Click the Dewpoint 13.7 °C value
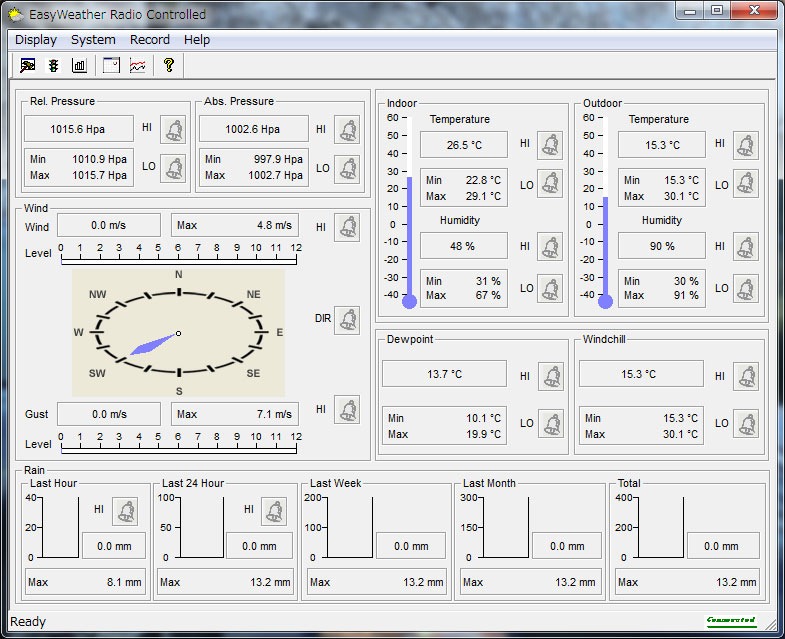785x639 pixels. click(444, 374)
